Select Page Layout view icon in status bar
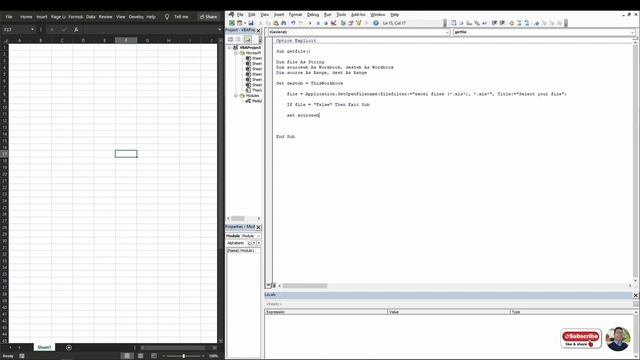The width and height of the screenshot is (640, 360). pos(140,356)
